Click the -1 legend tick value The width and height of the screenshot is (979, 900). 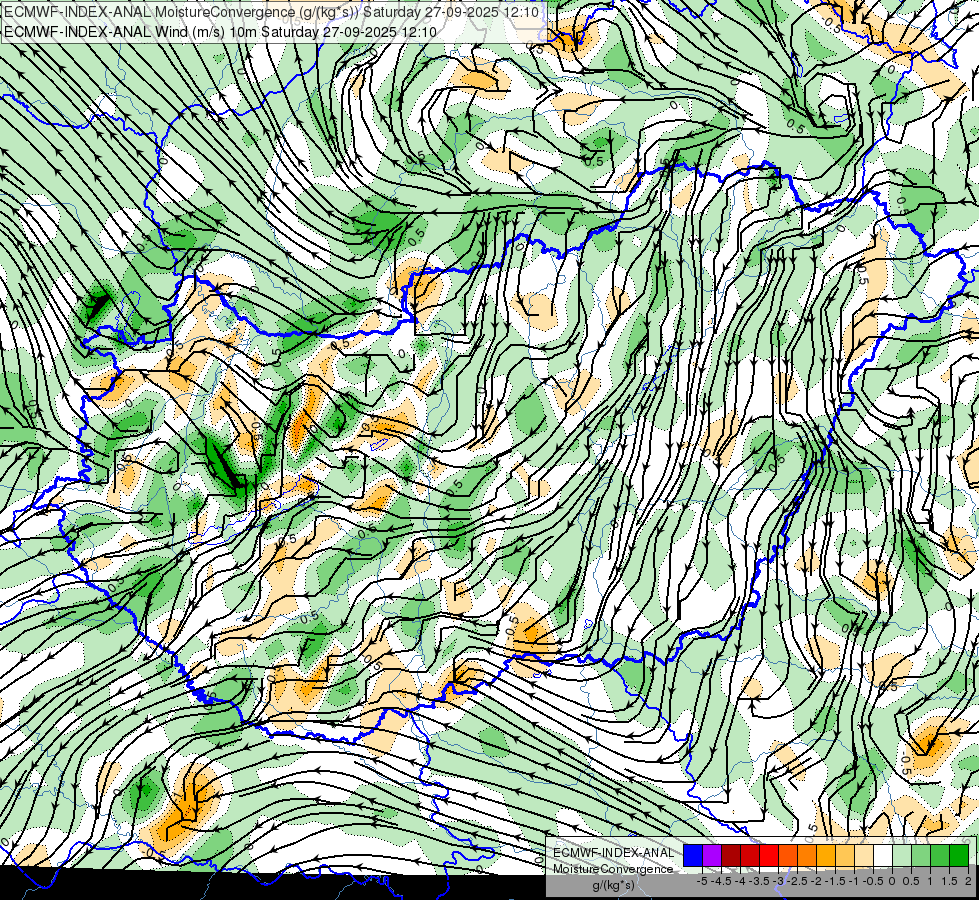[x=854, y=881]
